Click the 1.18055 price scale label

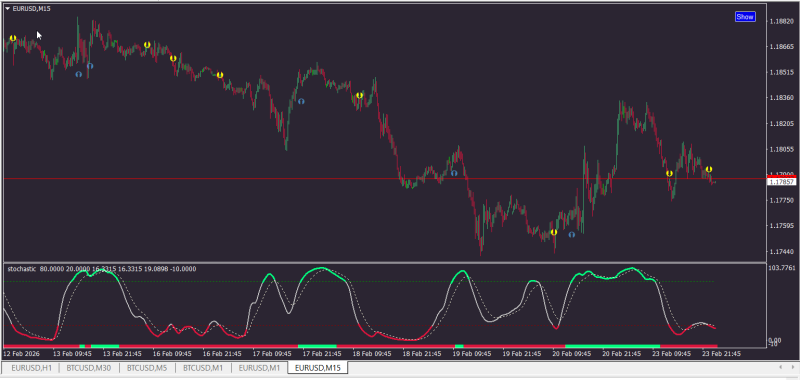(782, 149)
